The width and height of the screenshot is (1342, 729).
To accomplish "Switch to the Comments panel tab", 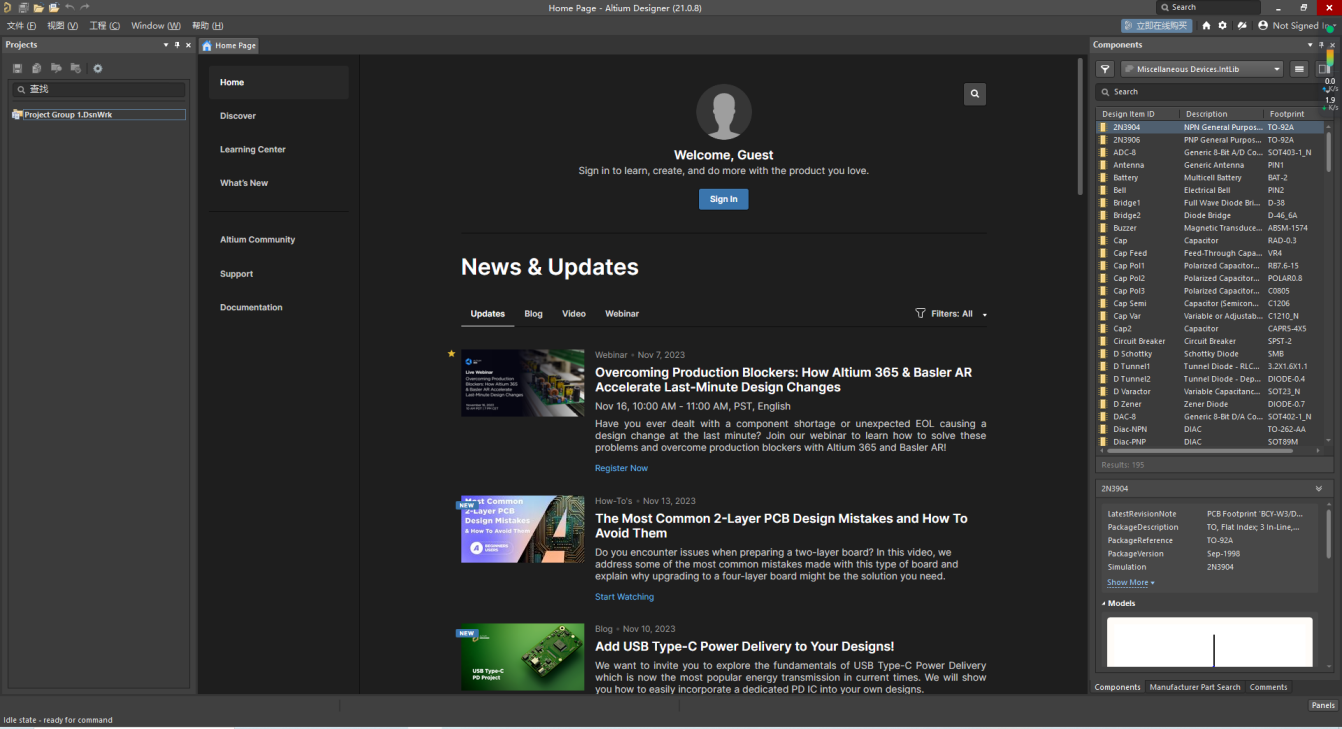I will point(1268,687).
